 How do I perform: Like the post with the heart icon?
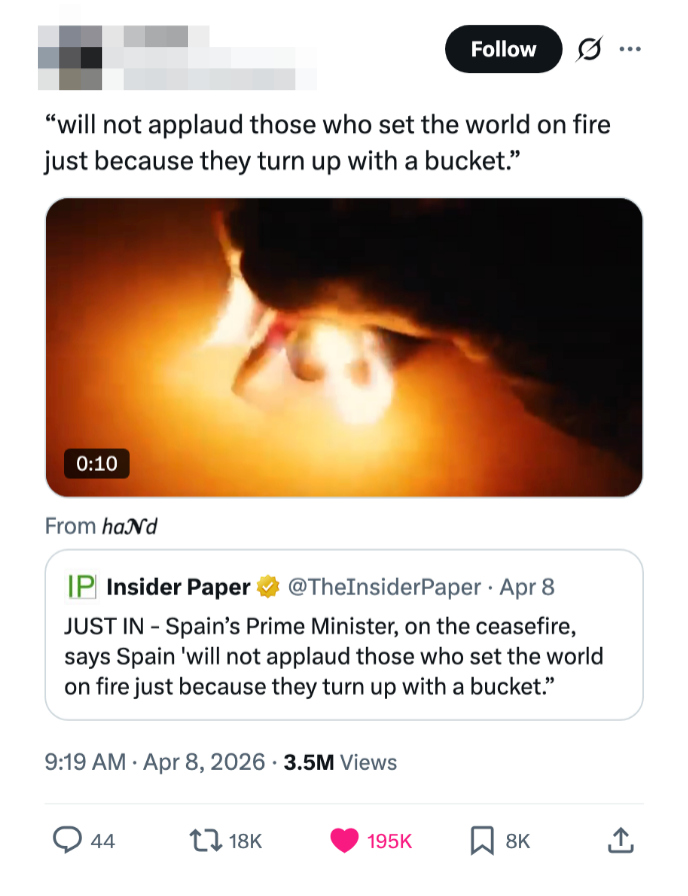point(345,841)
